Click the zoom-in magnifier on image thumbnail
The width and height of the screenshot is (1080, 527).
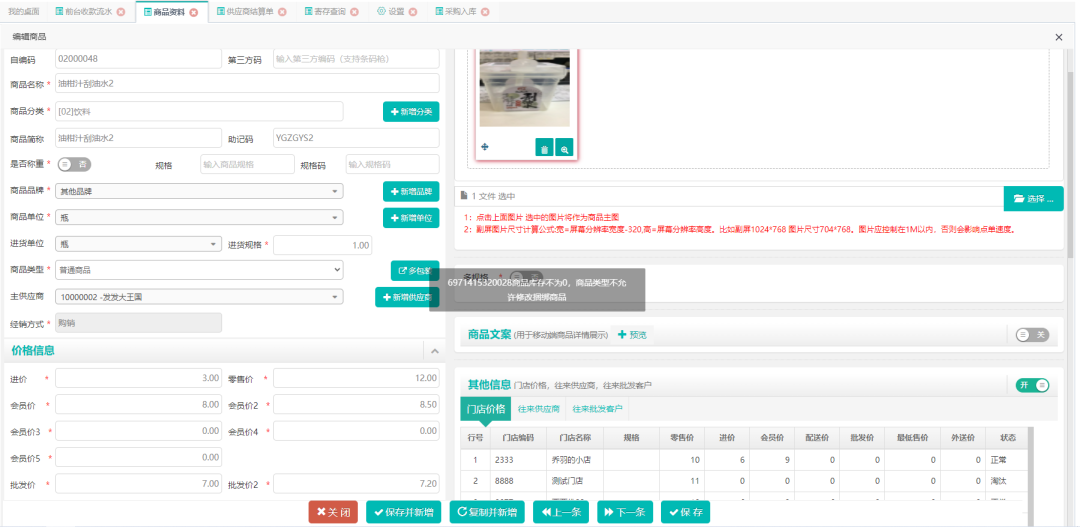pos(564,149)
